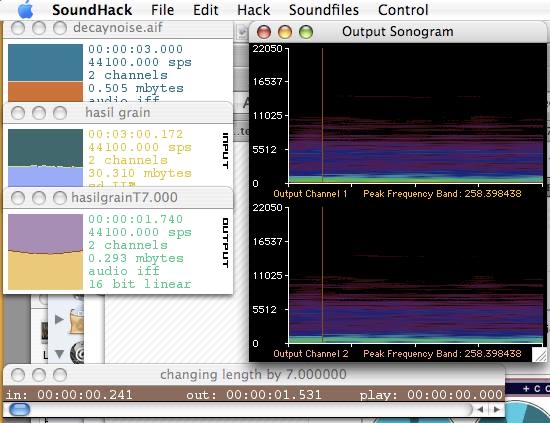Close the hasilgrainT7.000 window

[18, 198]
